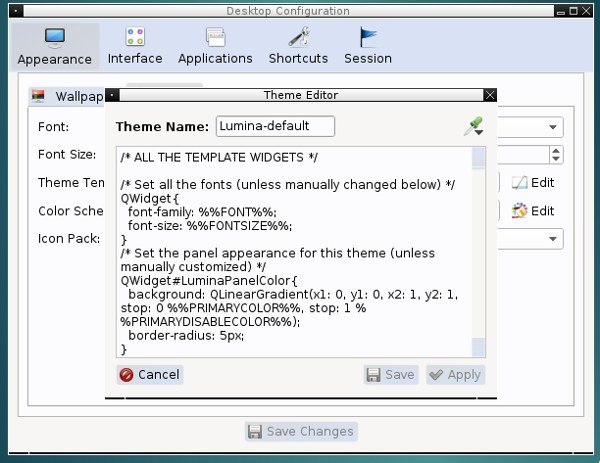Screen dimensions: 600x463
Task: Edit the theme template
Action: (x=533, y=183)
